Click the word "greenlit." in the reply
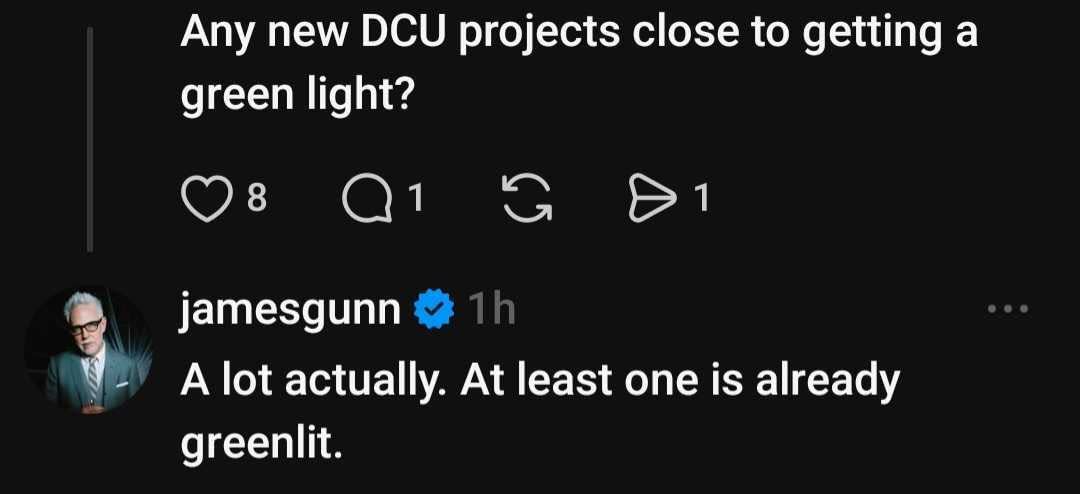The height and width of the screenshot is (494, 1080). (x=262, y=442)
